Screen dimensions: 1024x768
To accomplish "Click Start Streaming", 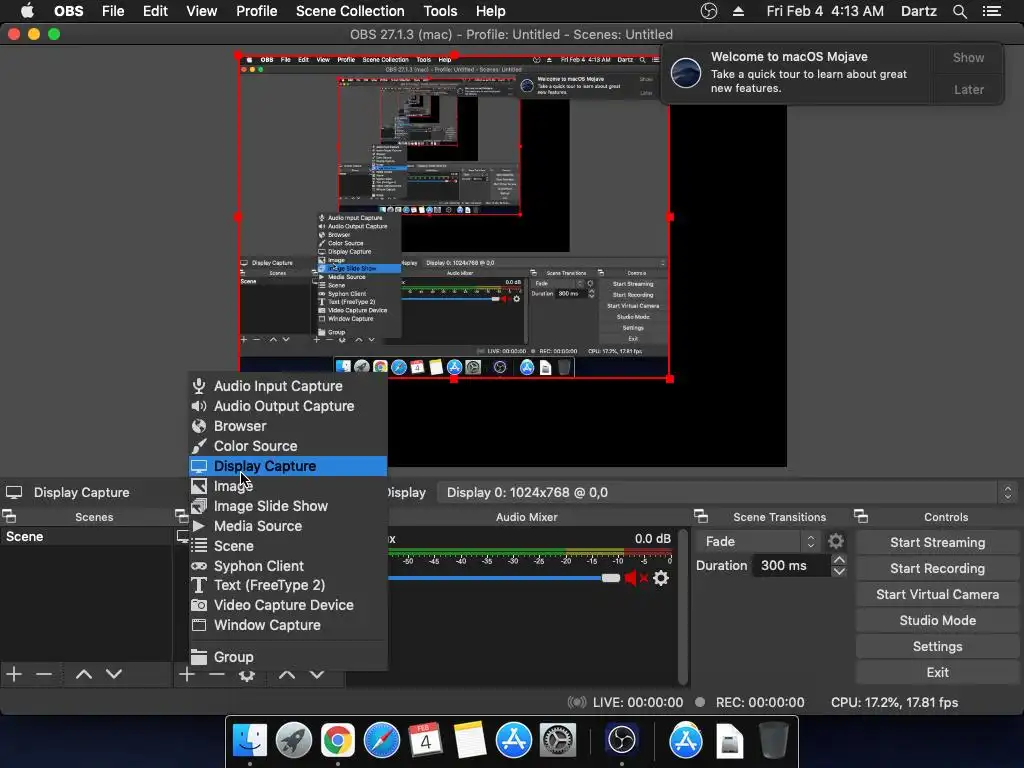I will coord(937,542).
